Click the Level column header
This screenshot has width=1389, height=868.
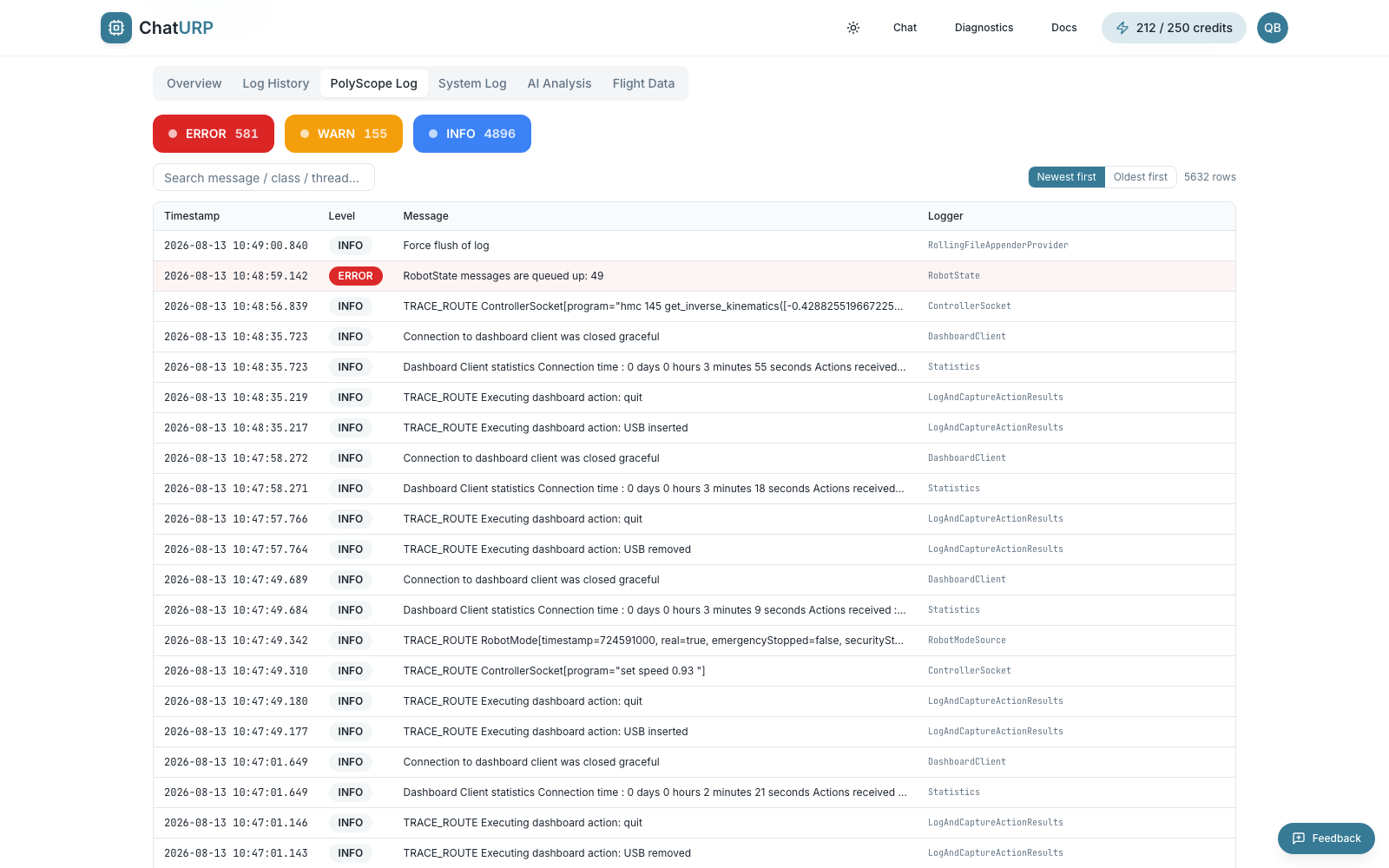[x=342, y=216]
